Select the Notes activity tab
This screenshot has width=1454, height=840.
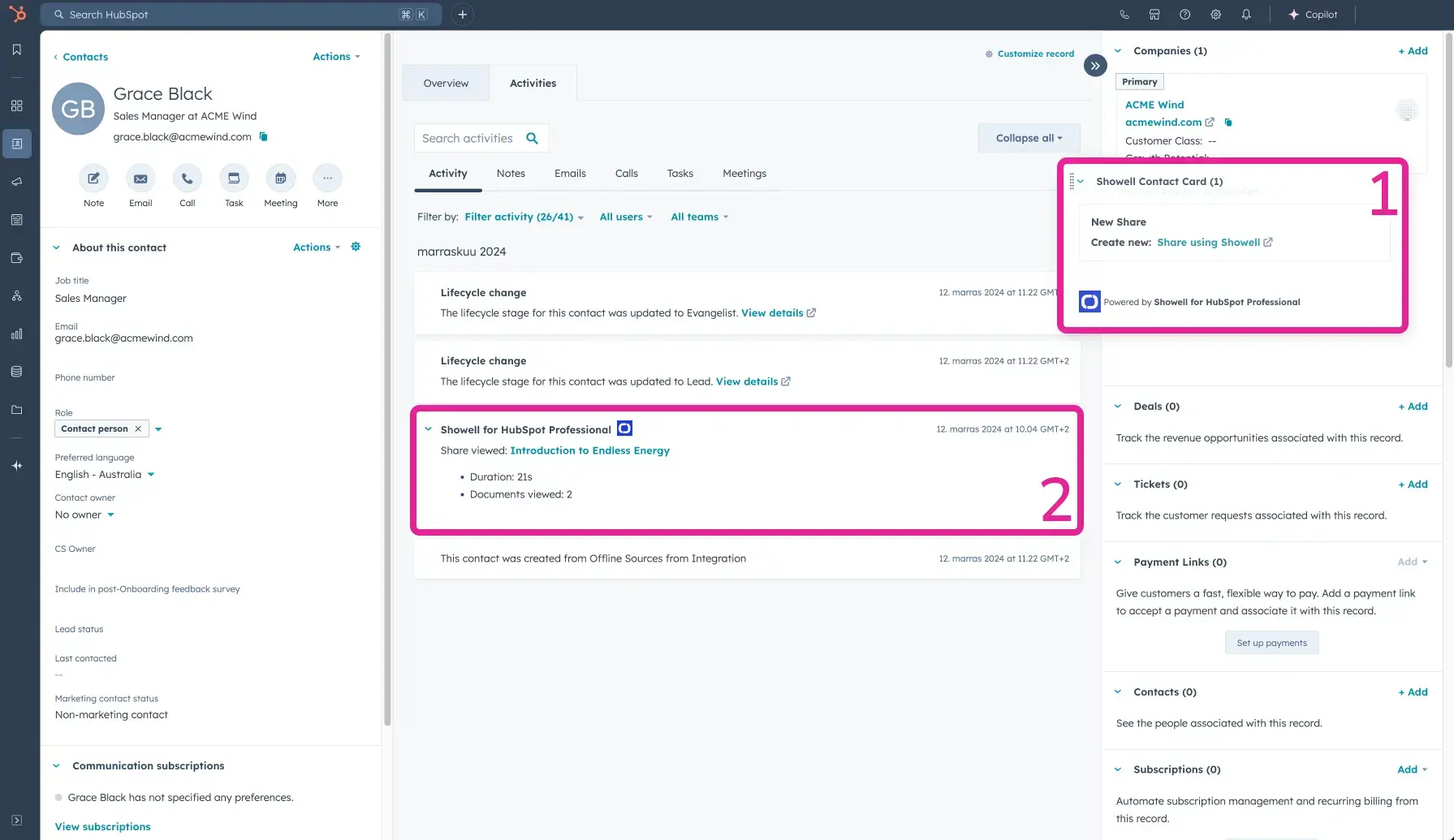point(511,174)
